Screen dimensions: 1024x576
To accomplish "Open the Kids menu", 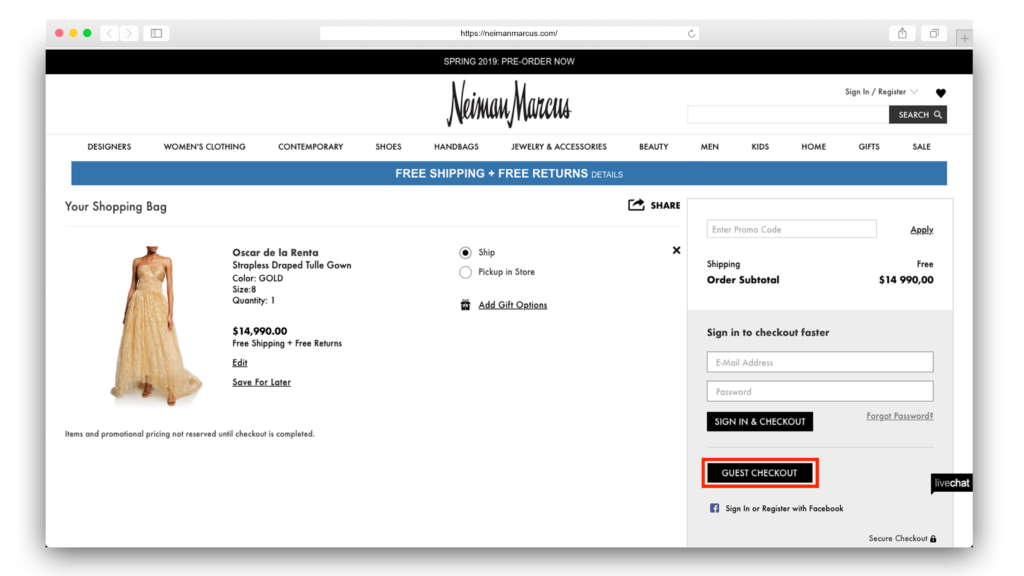I will tap(760, 147).
